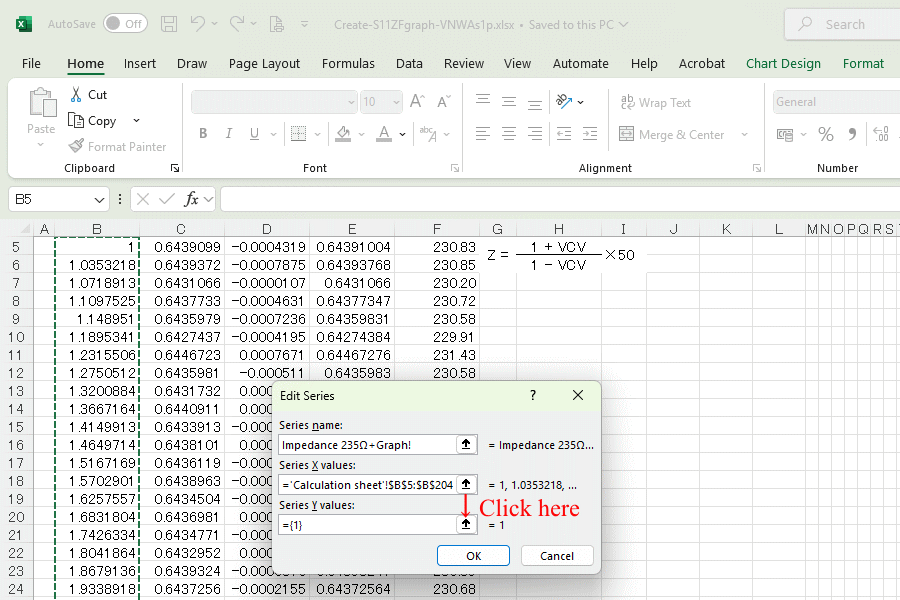Click the Percent Style icon
Screen dimensions: 900x600
(825, 134)
